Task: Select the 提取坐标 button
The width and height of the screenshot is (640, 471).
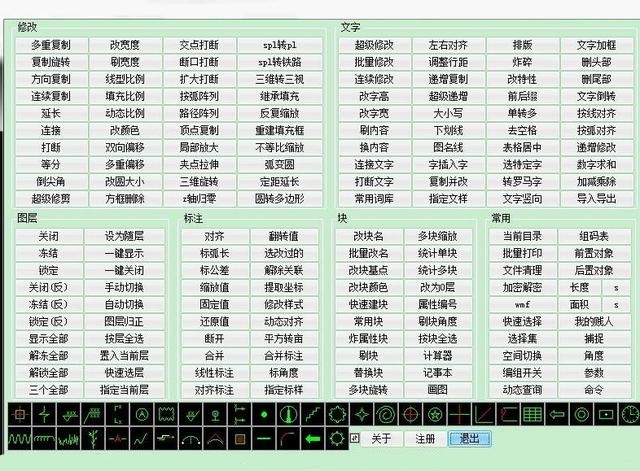Action: click(284, 287)
